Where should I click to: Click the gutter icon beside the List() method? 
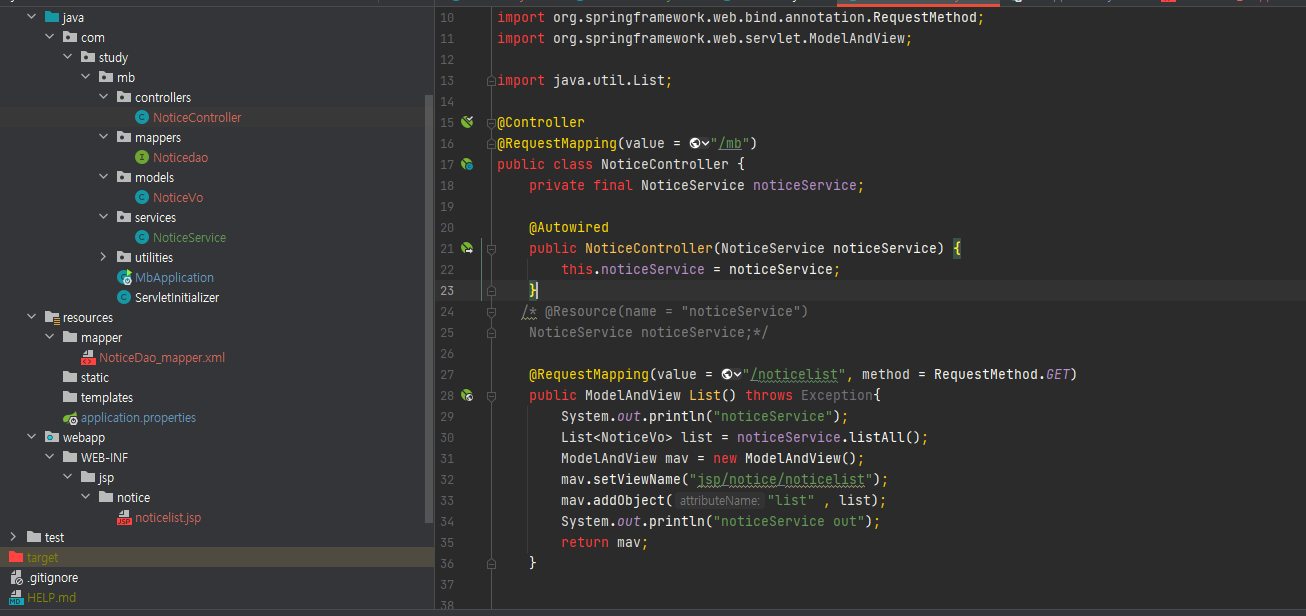click(467, 395)
